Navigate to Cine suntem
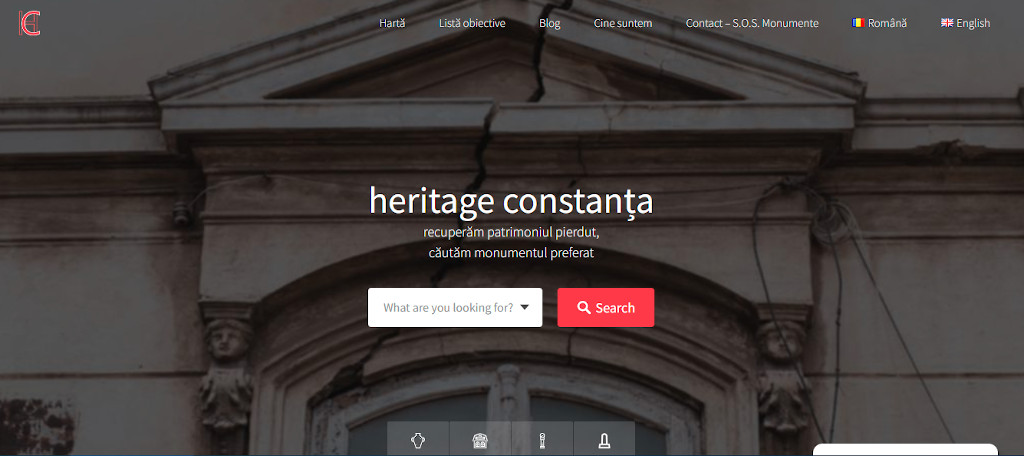1024x456 pixels. click(x=622, y=23)
